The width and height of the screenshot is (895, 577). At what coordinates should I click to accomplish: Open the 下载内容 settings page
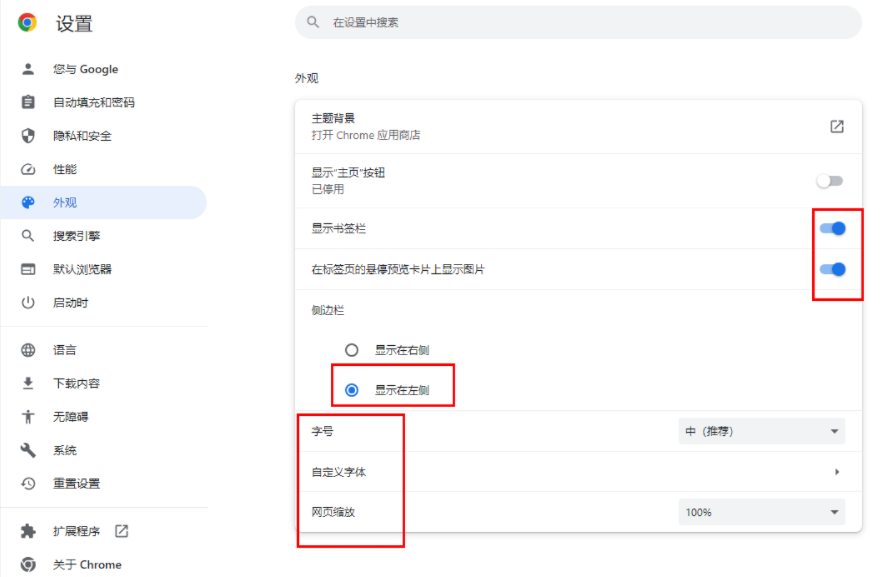104,383
